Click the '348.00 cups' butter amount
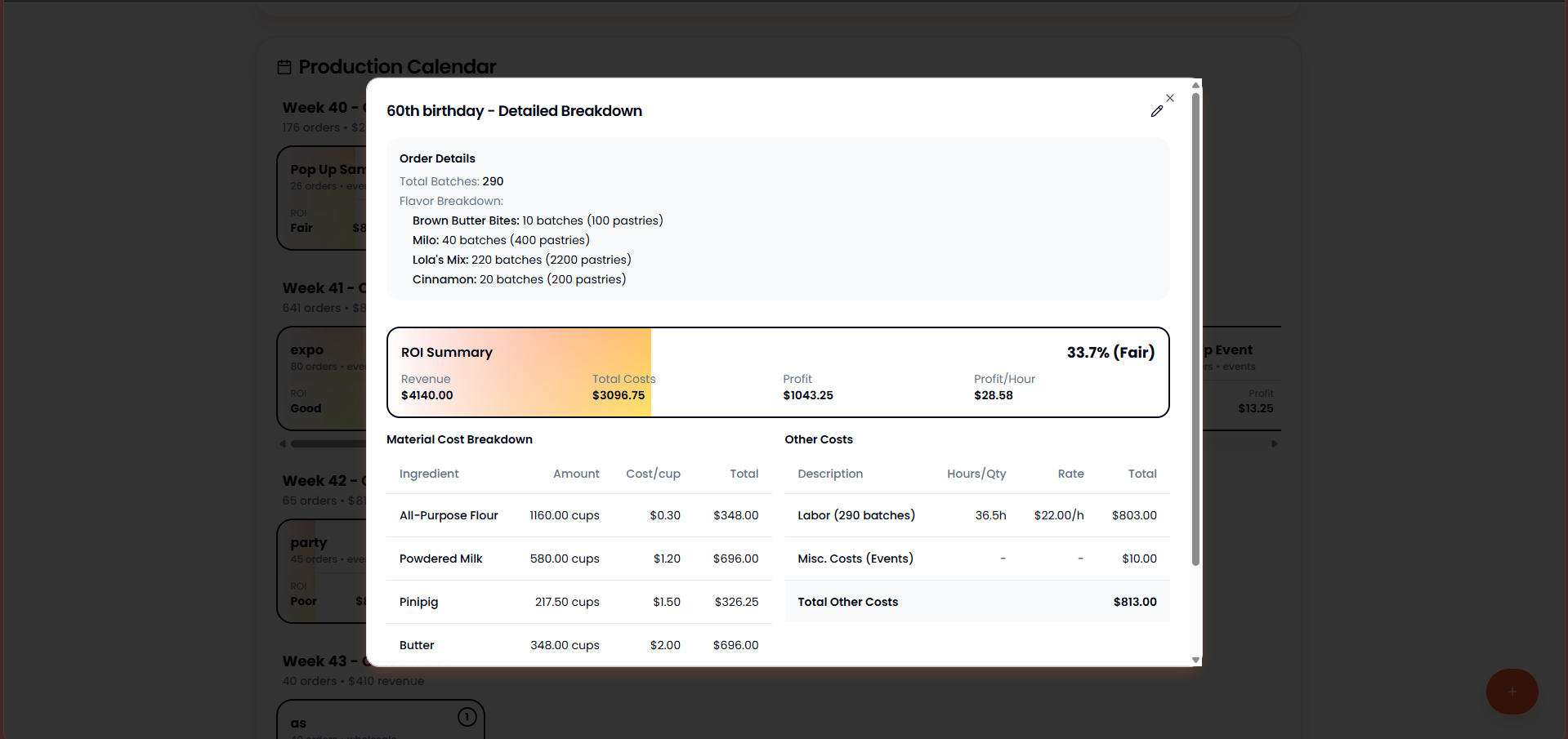 [x=565, y=645]
